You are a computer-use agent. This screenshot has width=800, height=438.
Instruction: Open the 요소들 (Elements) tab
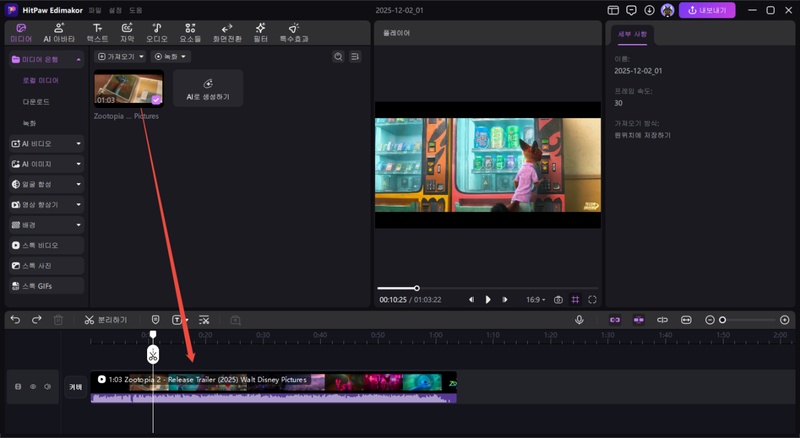190,33
